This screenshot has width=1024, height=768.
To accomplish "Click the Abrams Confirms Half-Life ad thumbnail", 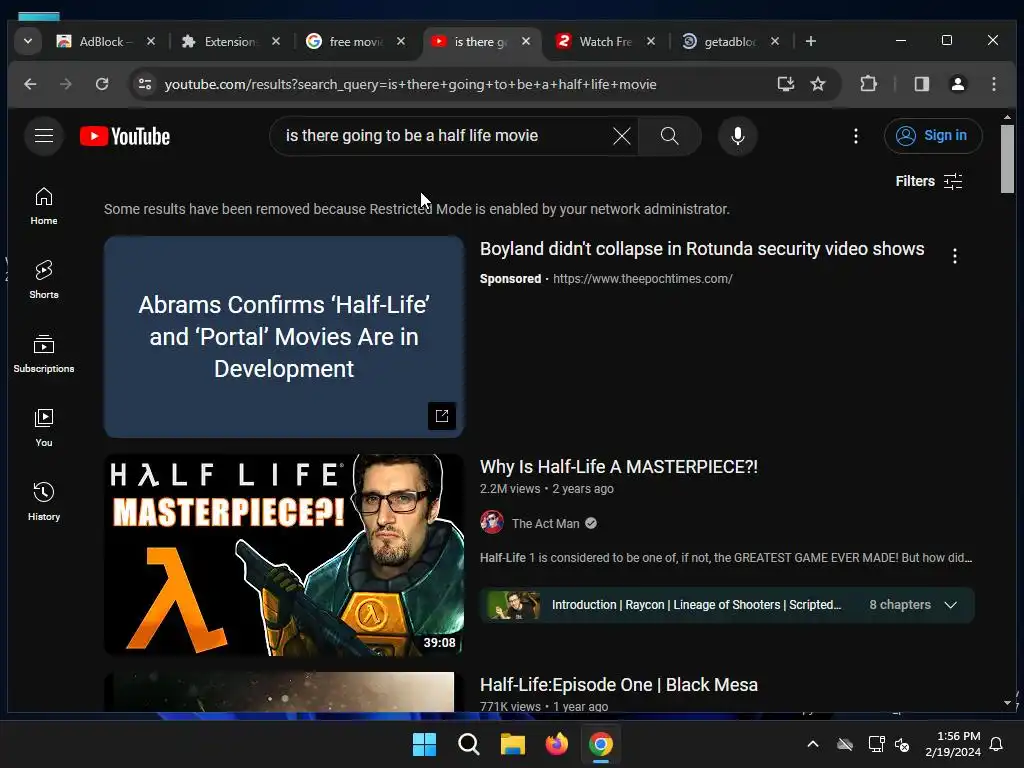I will coord(283,337).
